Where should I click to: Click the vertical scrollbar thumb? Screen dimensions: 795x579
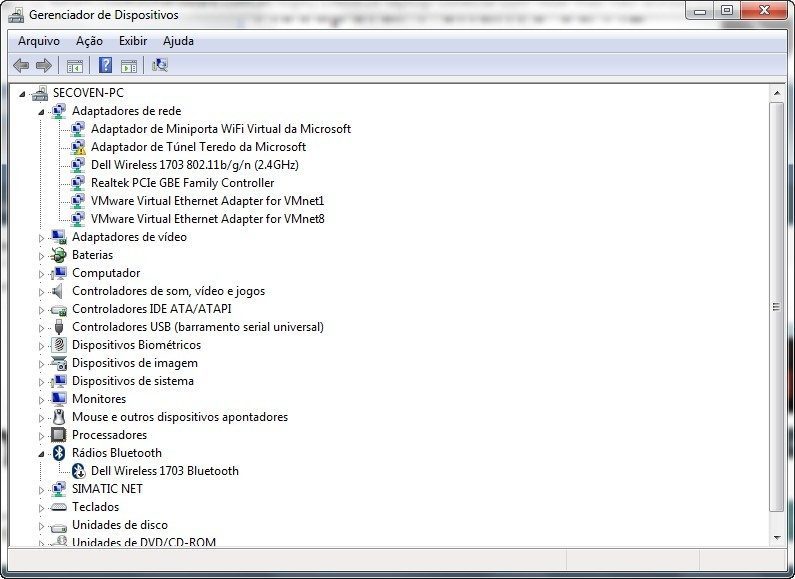(777, 307)
